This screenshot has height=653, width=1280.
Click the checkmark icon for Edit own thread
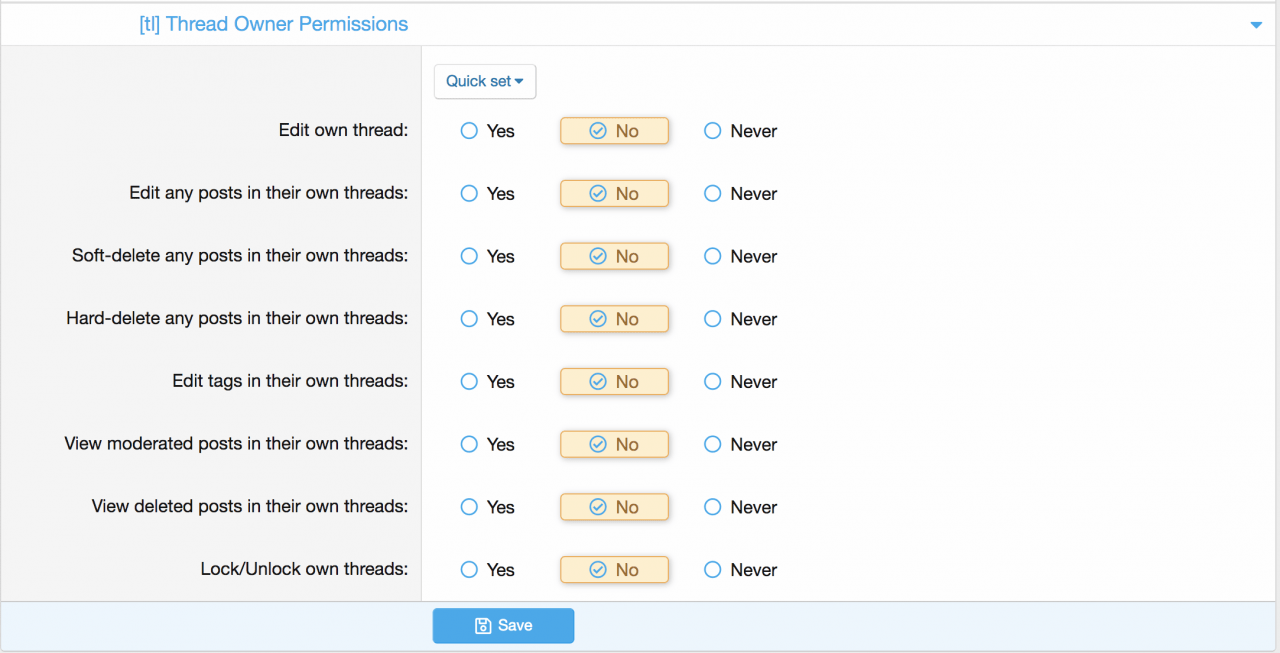tap(598, 131)
